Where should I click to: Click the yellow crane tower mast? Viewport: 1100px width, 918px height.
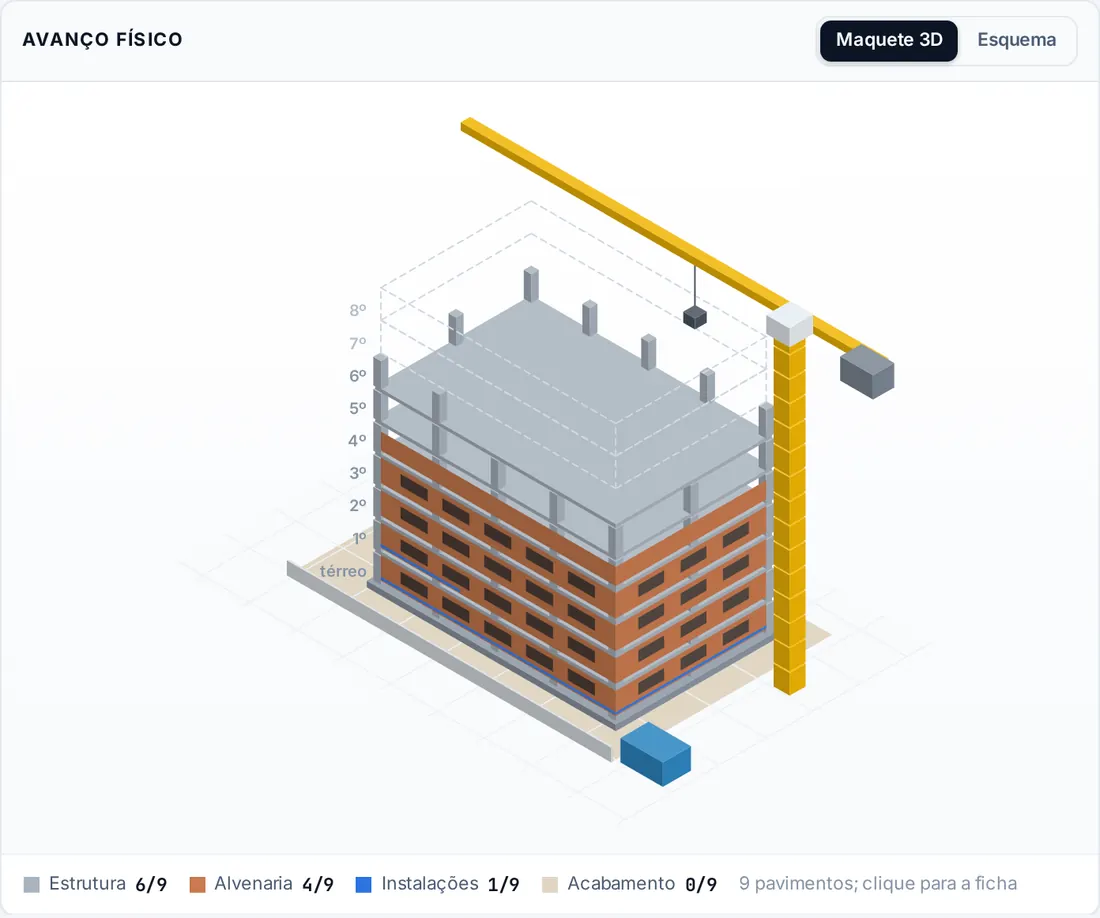point(789,515)
